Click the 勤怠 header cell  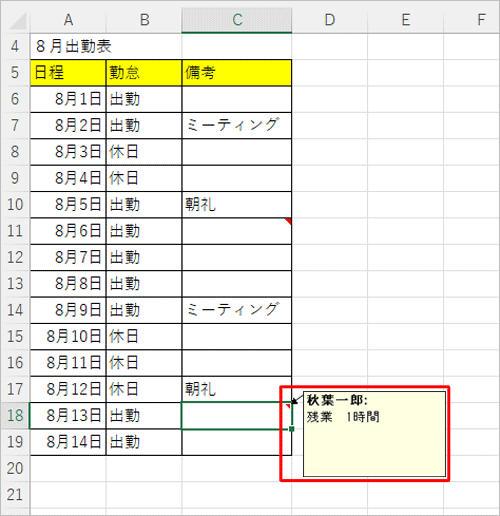click(144, 73)
